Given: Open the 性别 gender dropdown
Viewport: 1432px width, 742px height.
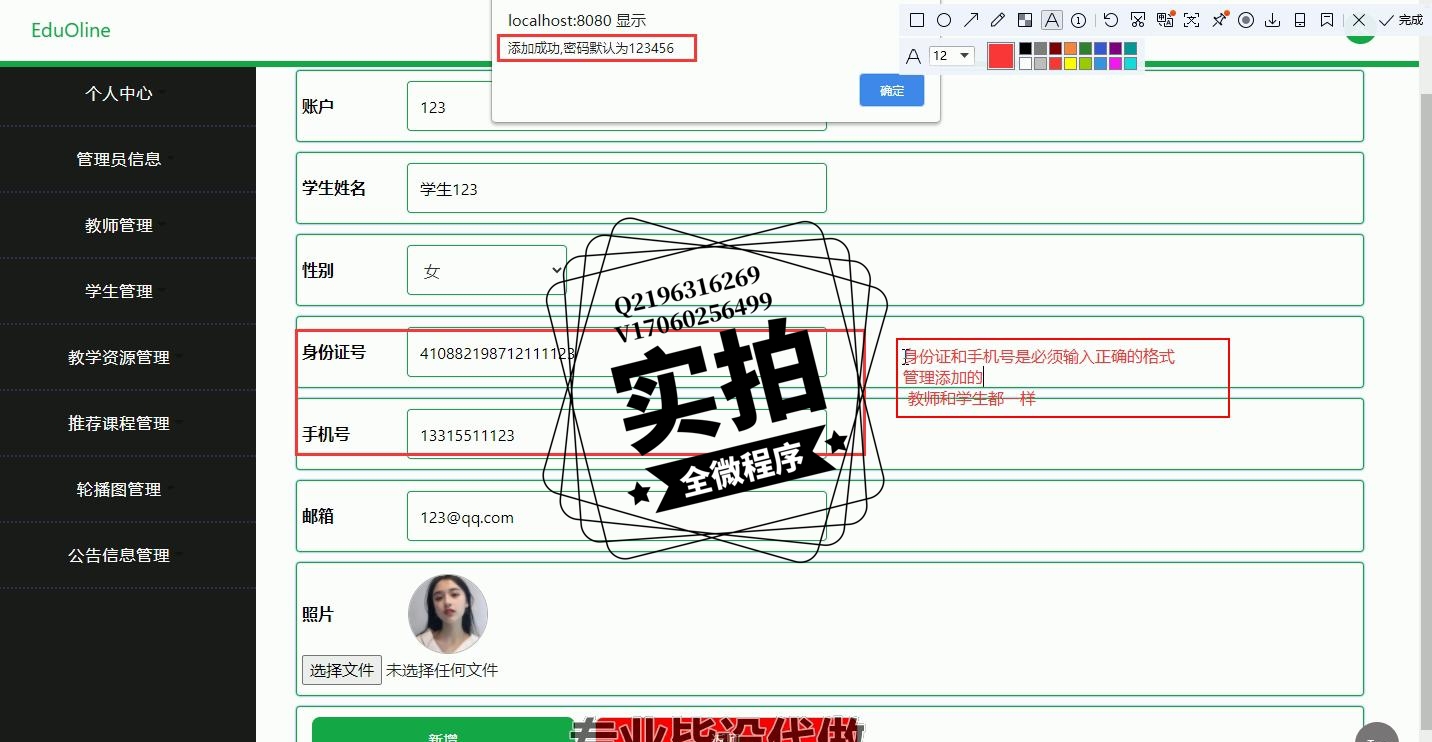Looking at the screenshot, I should tap(487, 270).
